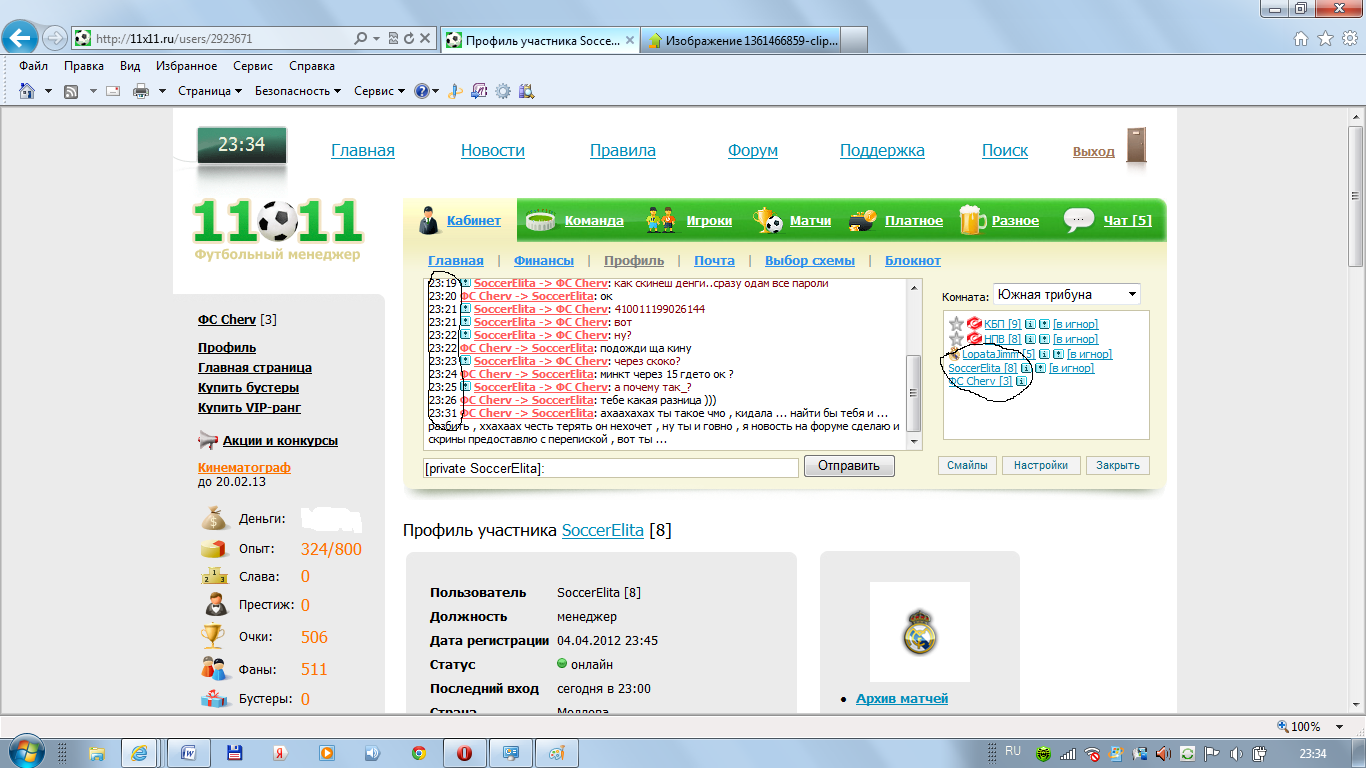The height and width of the screenshot is (768, 1366).
Task: Click the info icon beside ФС Cherv [3]
Action: click(x=1022, y=382)
